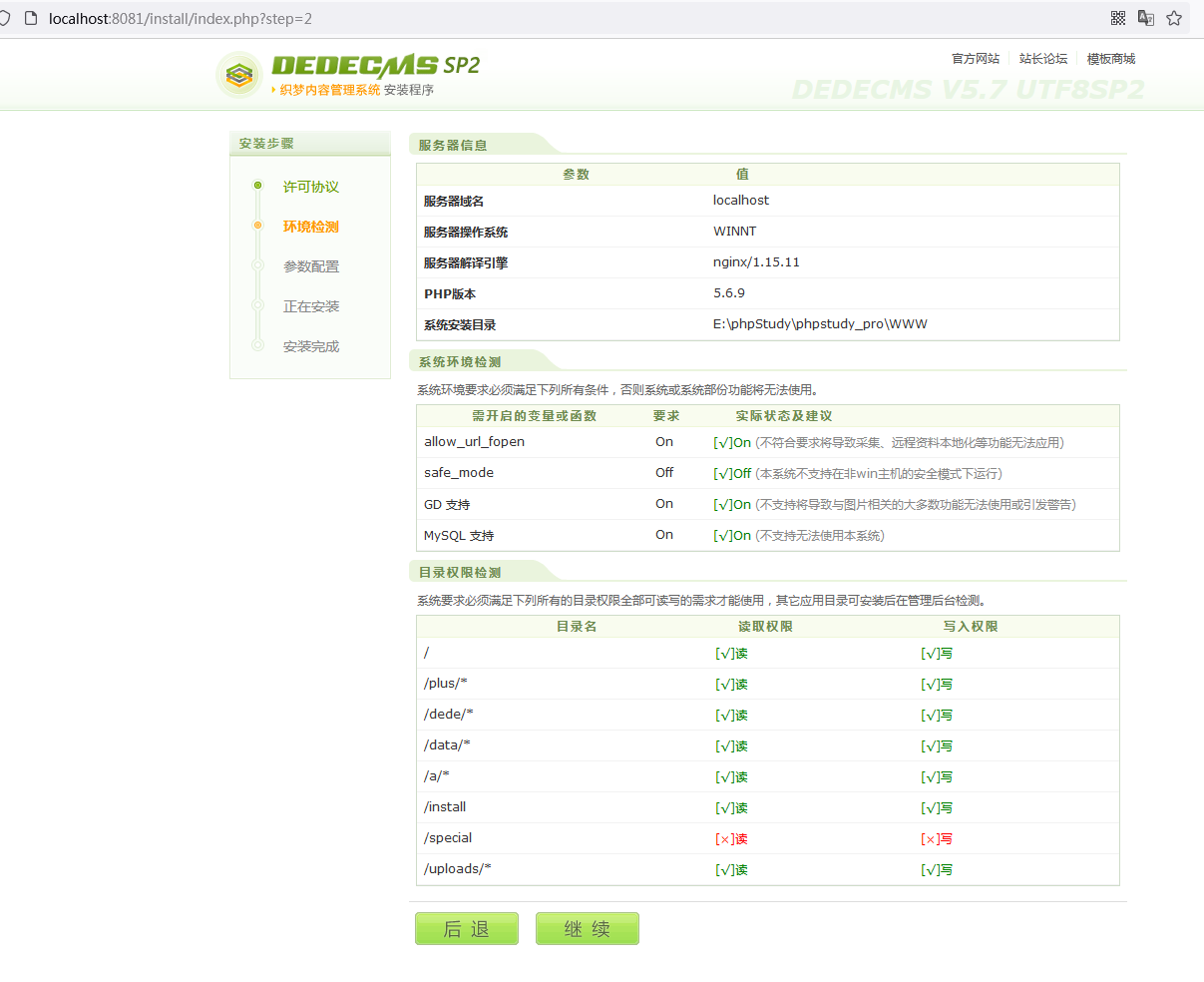1204x982 pixels.
Task: Select the 正在安装 install step
Action: [x=311, y=306]
